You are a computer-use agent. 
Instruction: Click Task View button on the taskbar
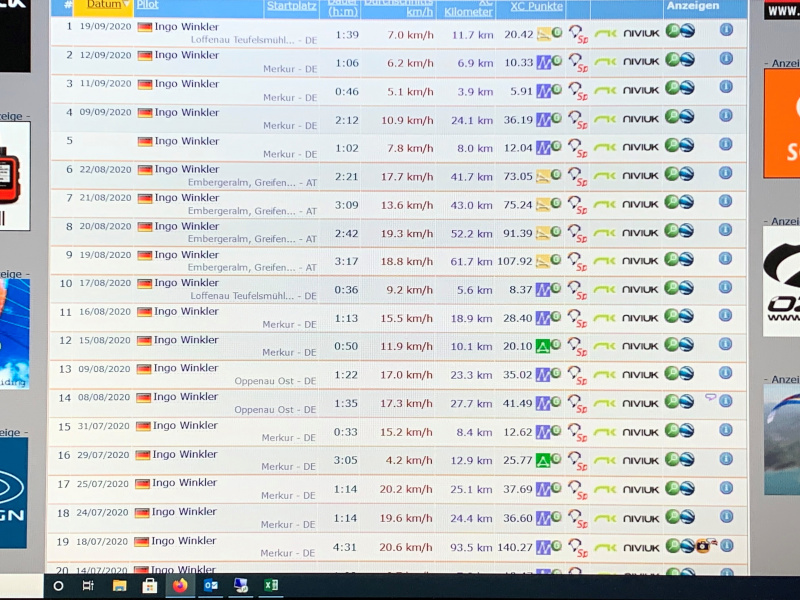click(x=88, y=586)
